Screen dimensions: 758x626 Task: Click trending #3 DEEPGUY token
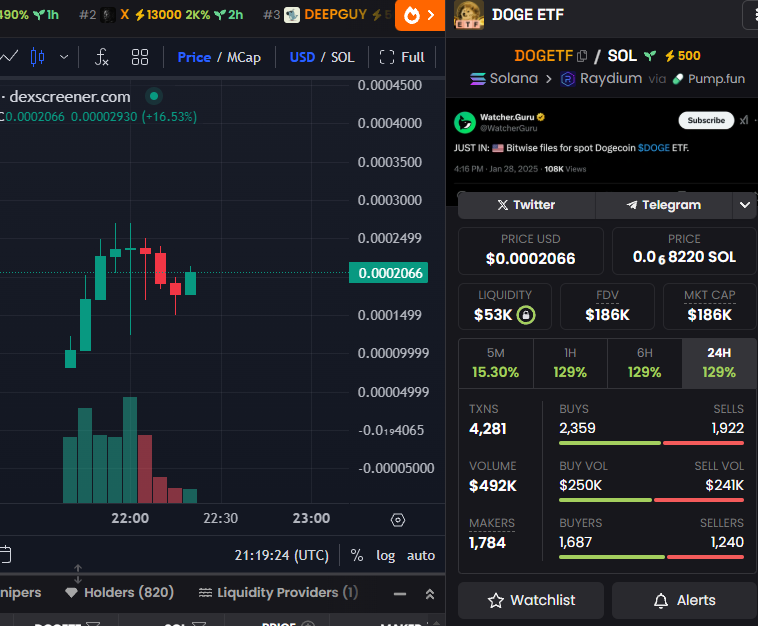pos(327,15)
